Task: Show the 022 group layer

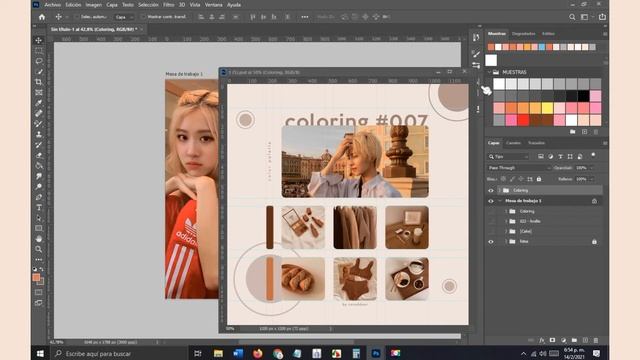Action: (491, 221)
